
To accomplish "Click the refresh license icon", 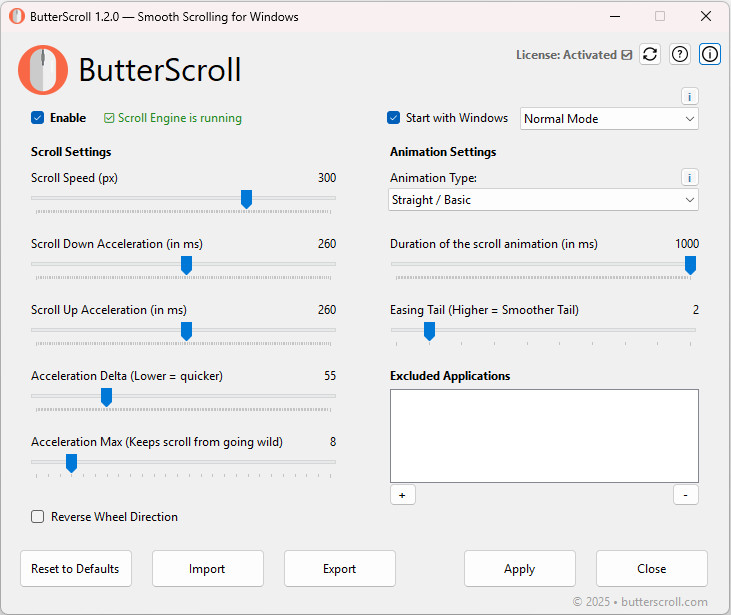I will (650, 55).
